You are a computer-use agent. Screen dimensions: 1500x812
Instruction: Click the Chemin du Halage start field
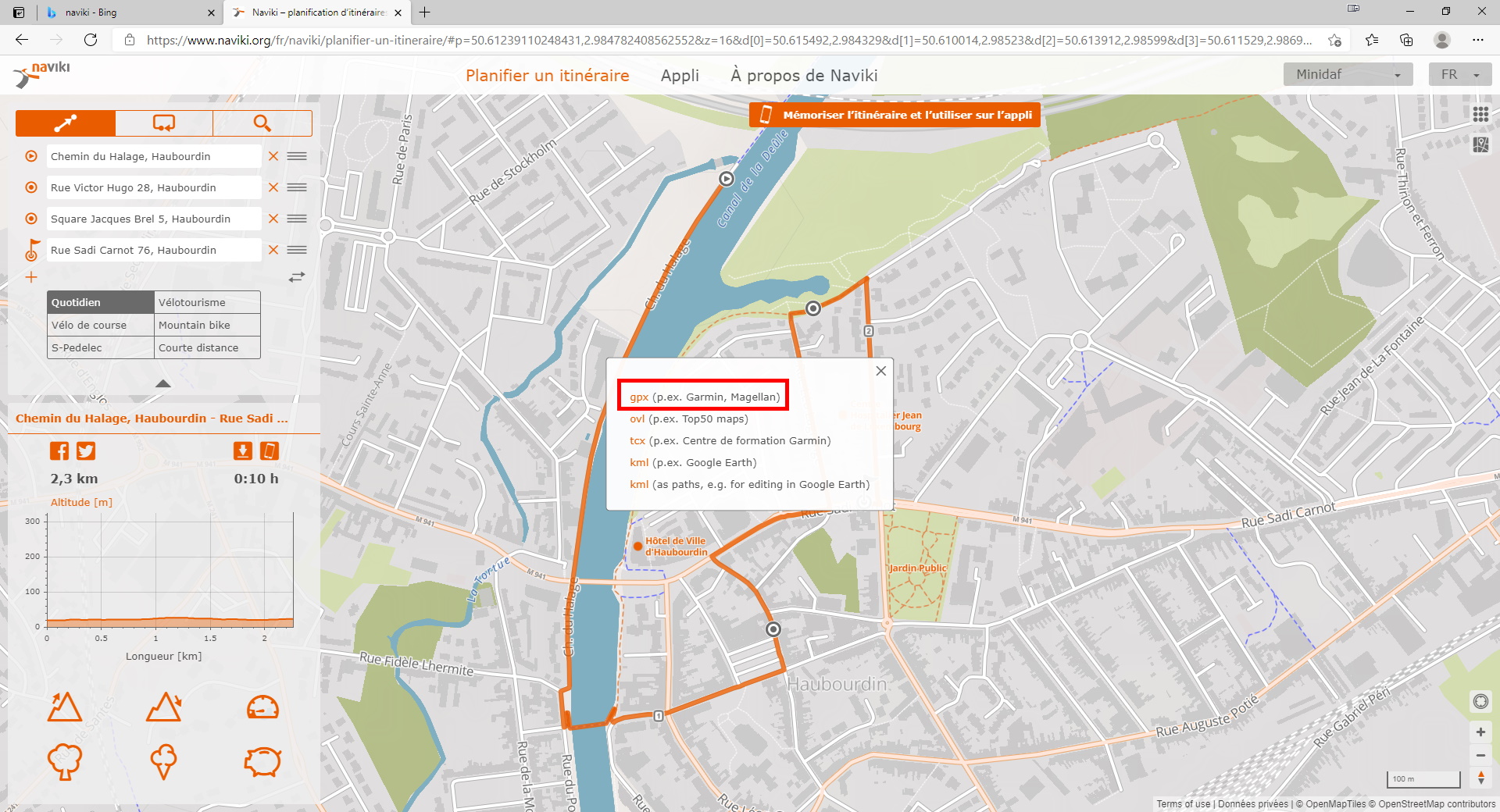153,156
